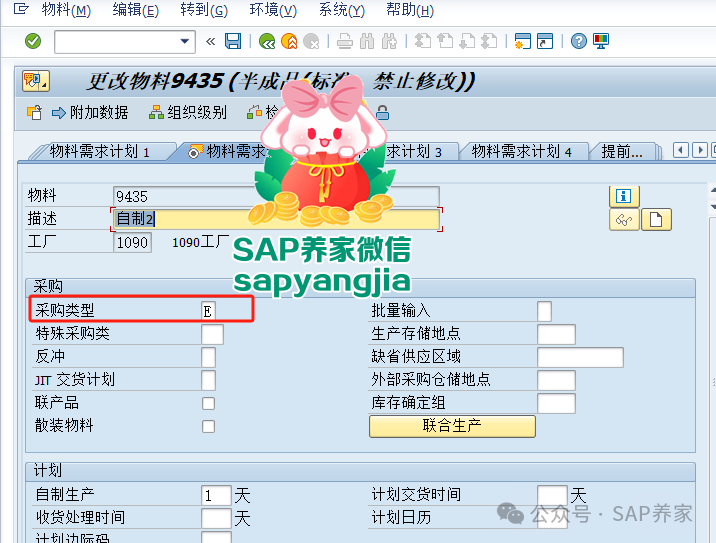
Task: Collapse the command field with the double-arrow icon
Action: coord(210,42)
